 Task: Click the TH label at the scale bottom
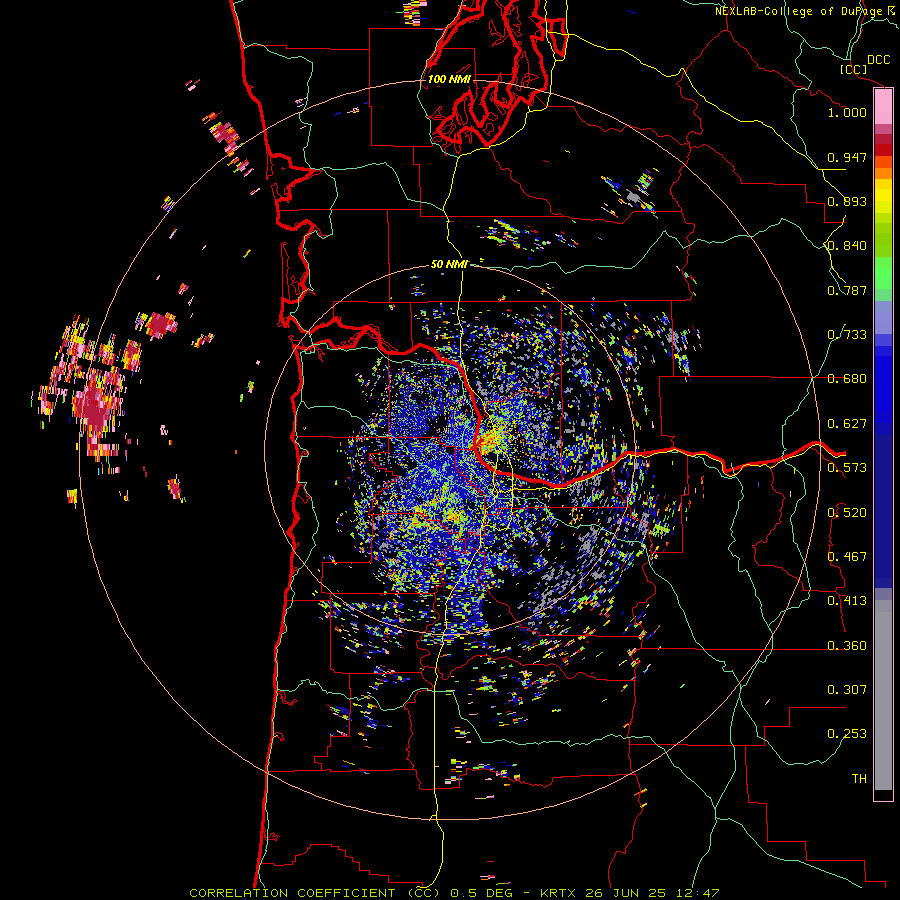[859, 779]
